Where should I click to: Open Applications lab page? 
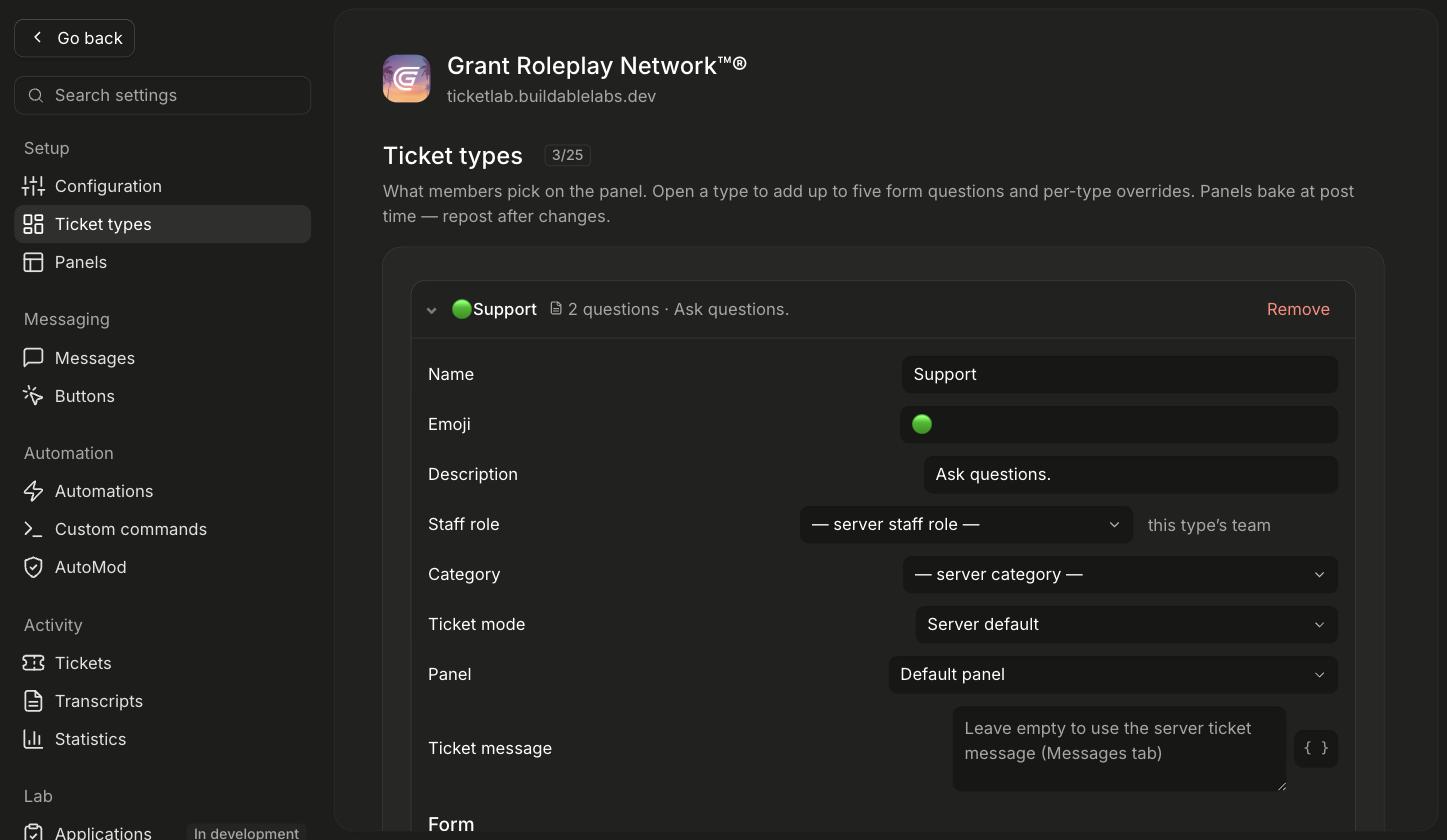pyautogui.click(x=162, y=830)
